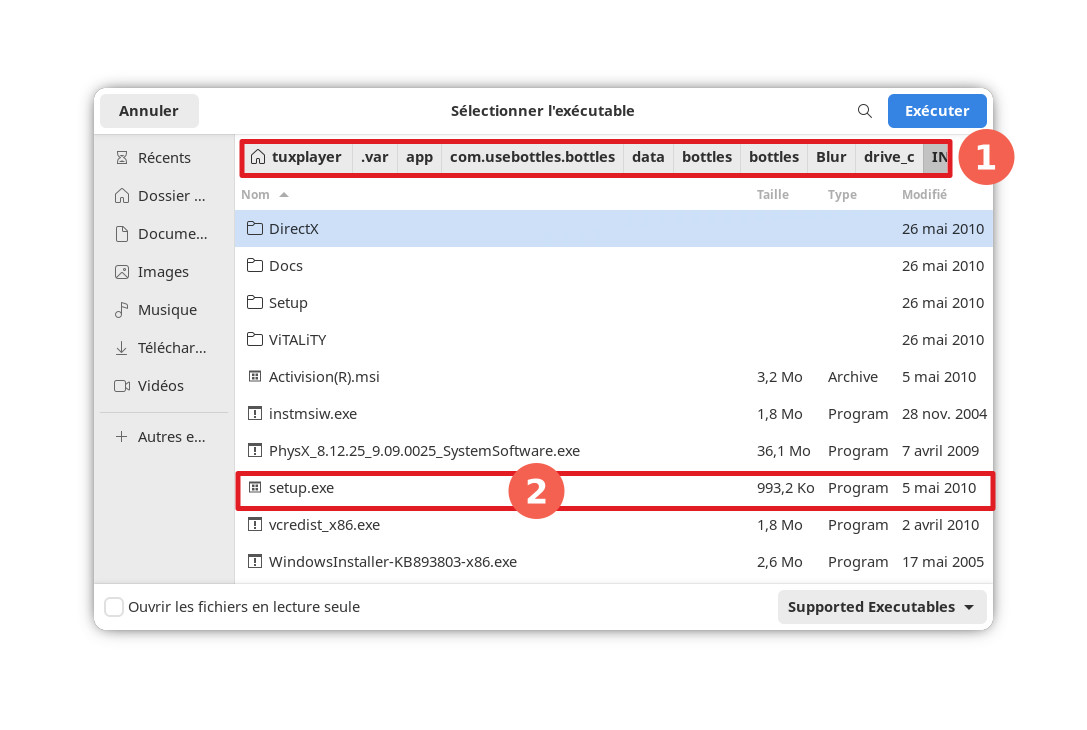The width and height of the screenshot is (1087, 730).
Task: Select PhysX SystemSoftware executable file
Action: point(424,451)
